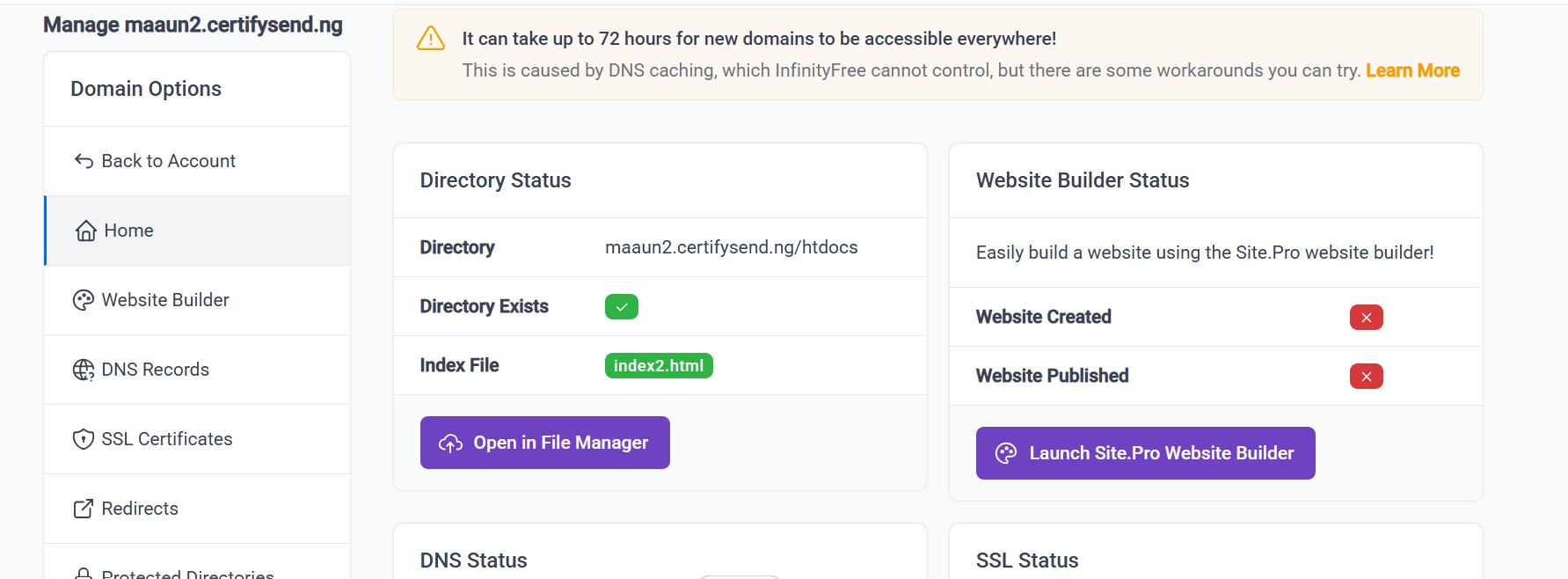The height and width of the screenshot is (579, 1568).
Task: Click the cloud upload icon on File Manager button
Action: tap(451, 443)
